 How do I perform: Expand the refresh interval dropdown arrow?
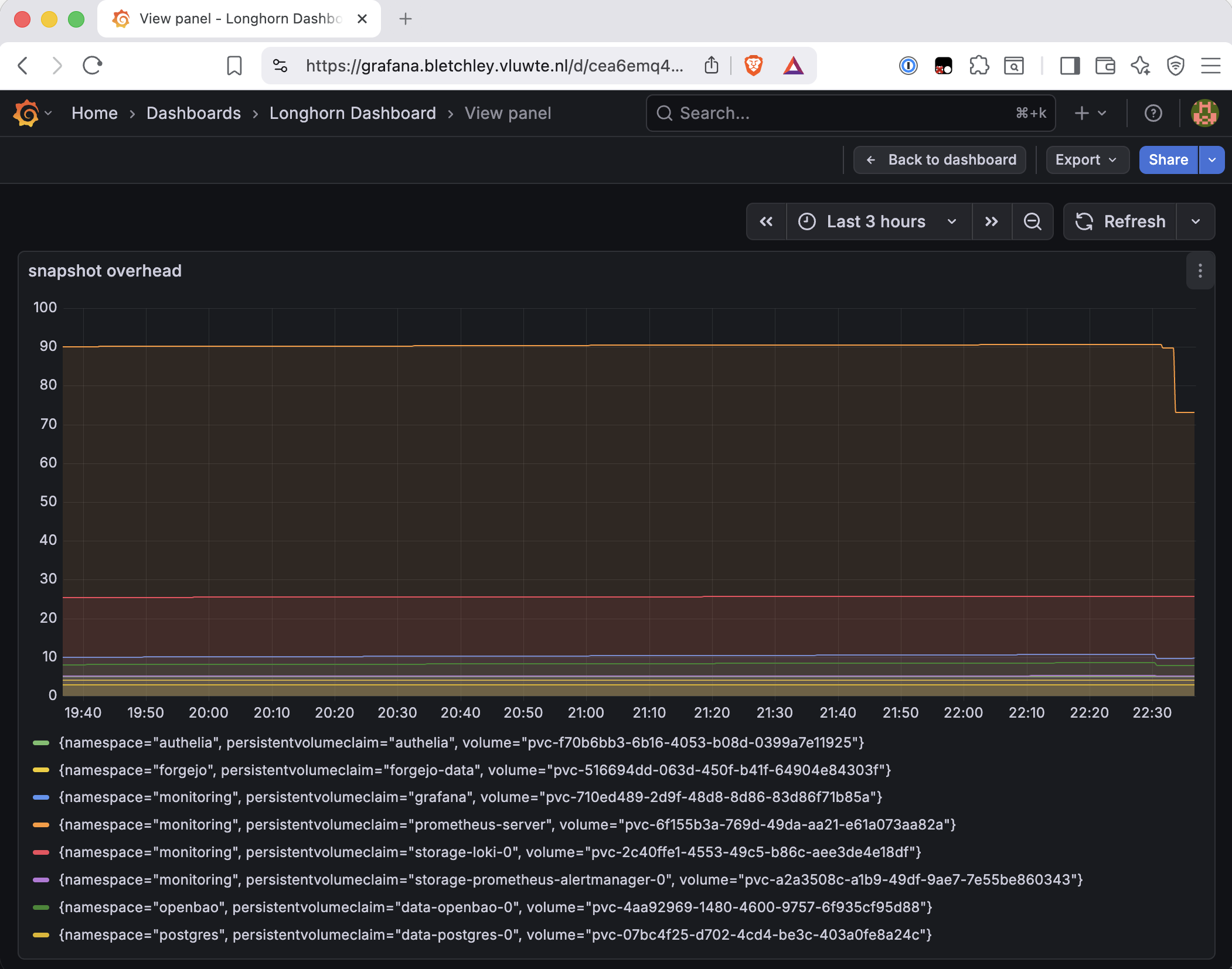click(1196, 221)
